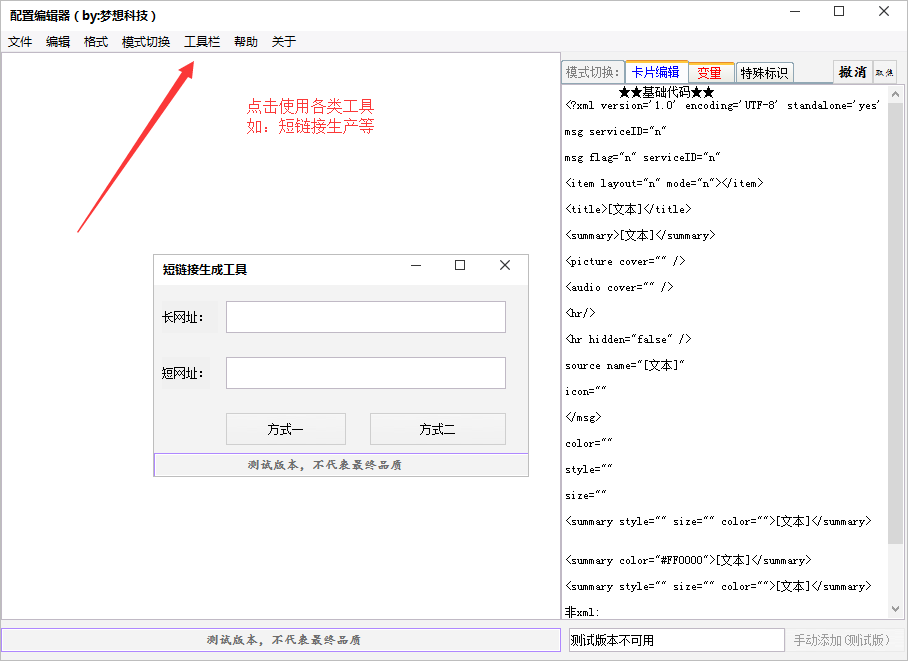Open the 文件 menu
This screenshot has width=908, height=661.
(20, 41)
